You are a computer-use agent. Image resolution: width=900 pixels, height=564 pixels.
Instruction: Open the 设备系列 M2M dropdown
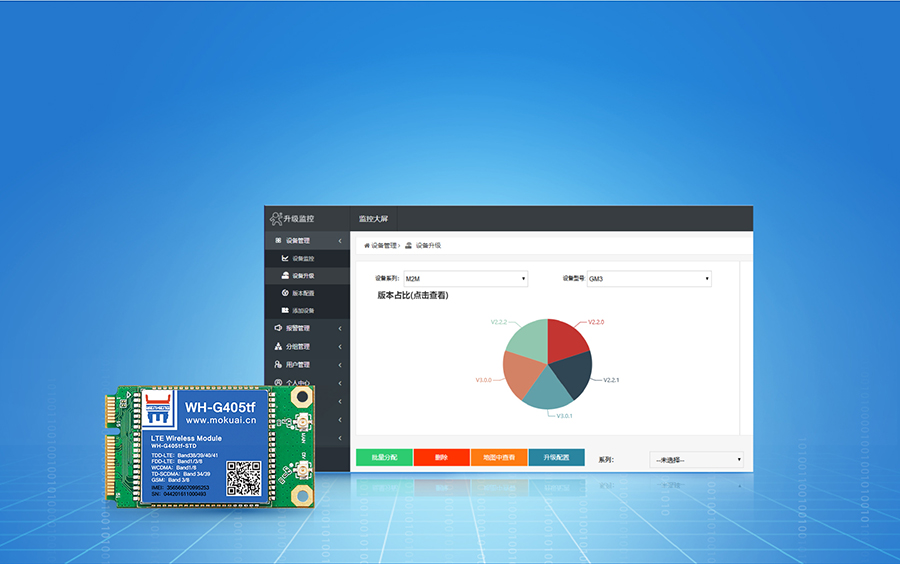coord(465,279)
